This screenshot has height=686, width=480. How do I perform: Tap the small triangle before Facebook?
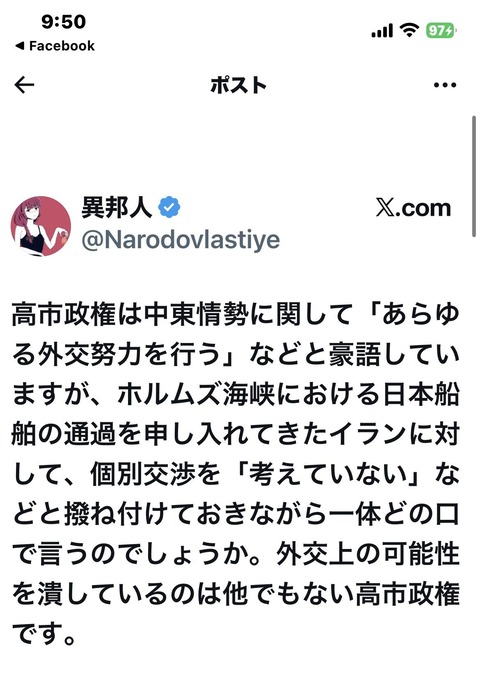(19, 46)
